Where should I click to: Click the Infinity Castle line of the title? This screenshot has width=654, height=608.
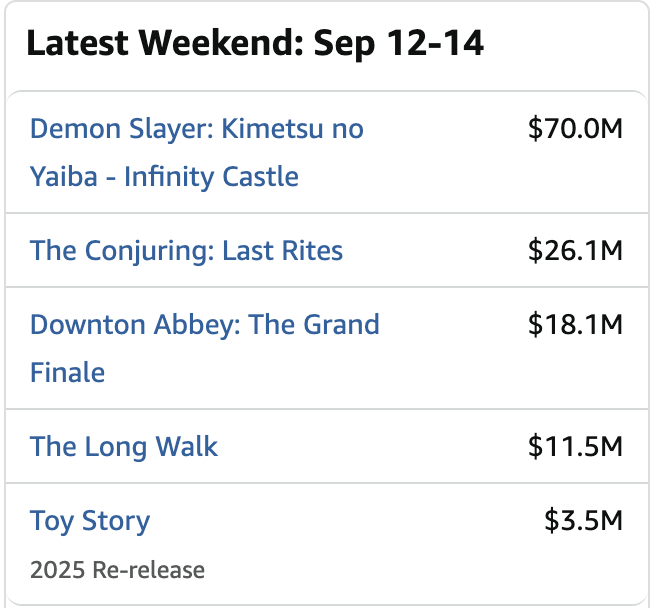[x=164, y=177]
